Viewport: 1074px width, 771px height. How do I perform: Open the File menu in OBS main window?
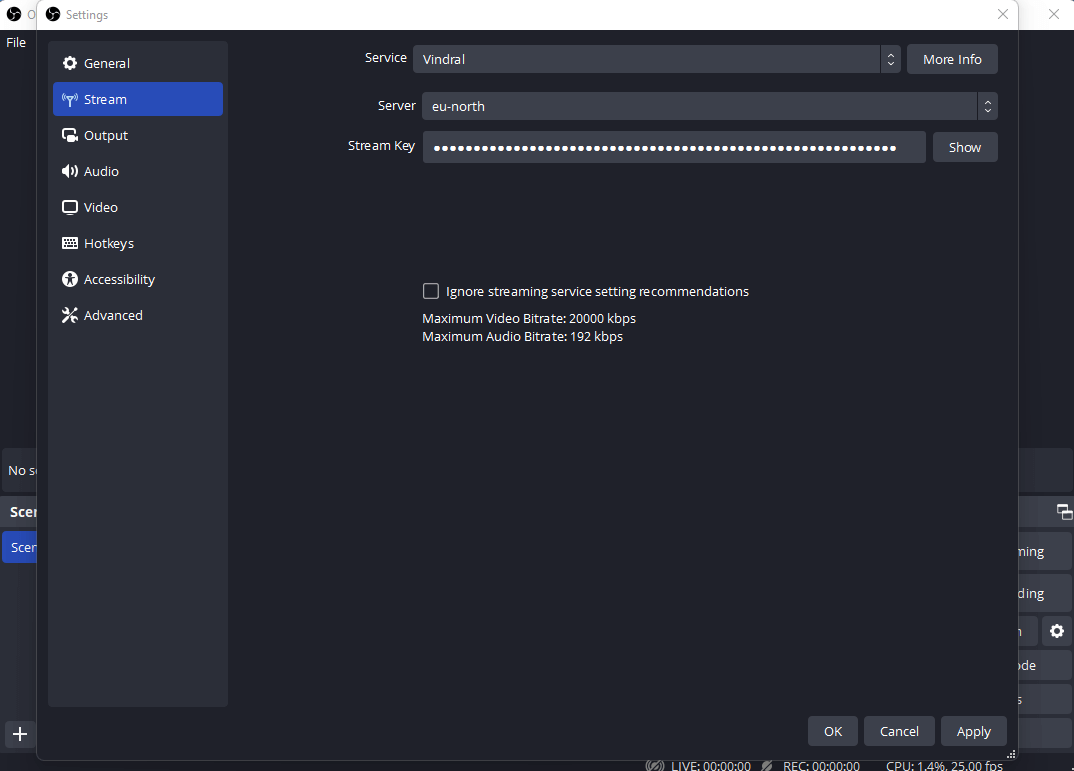click(x=16, y=42)
